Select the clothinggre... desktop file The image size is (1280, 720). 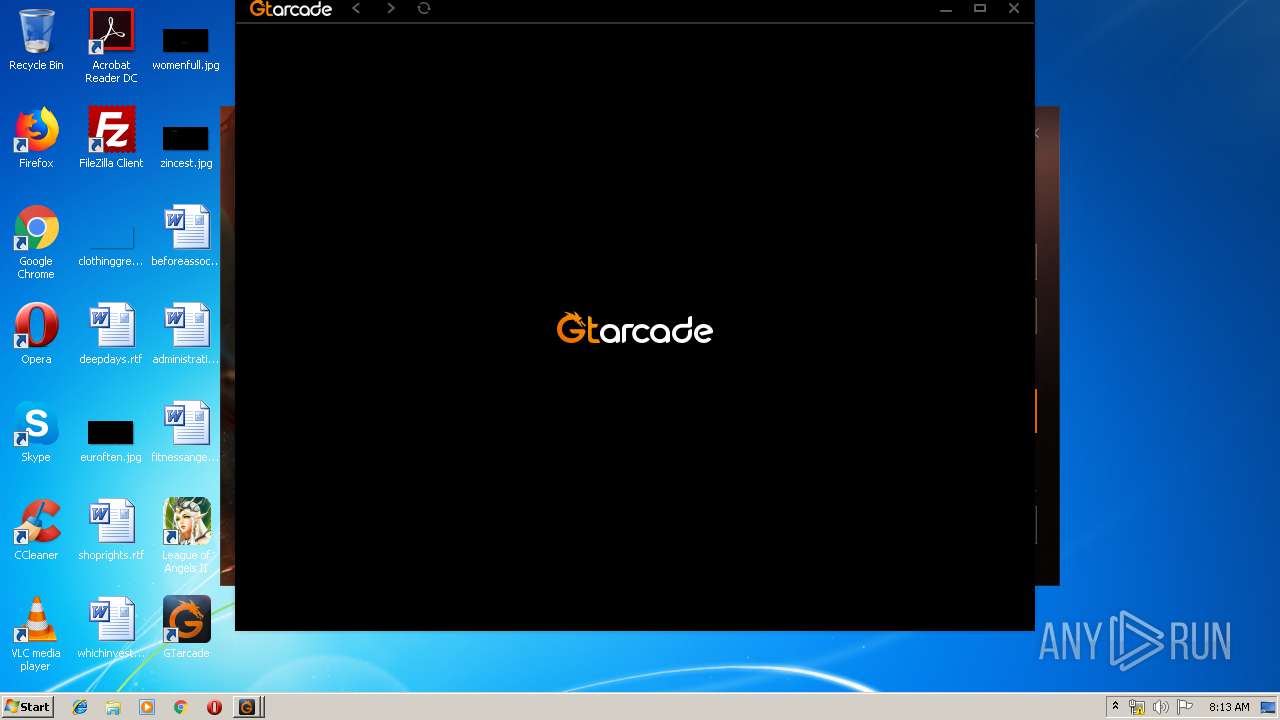pyautogui.click(x=111, y=246)
